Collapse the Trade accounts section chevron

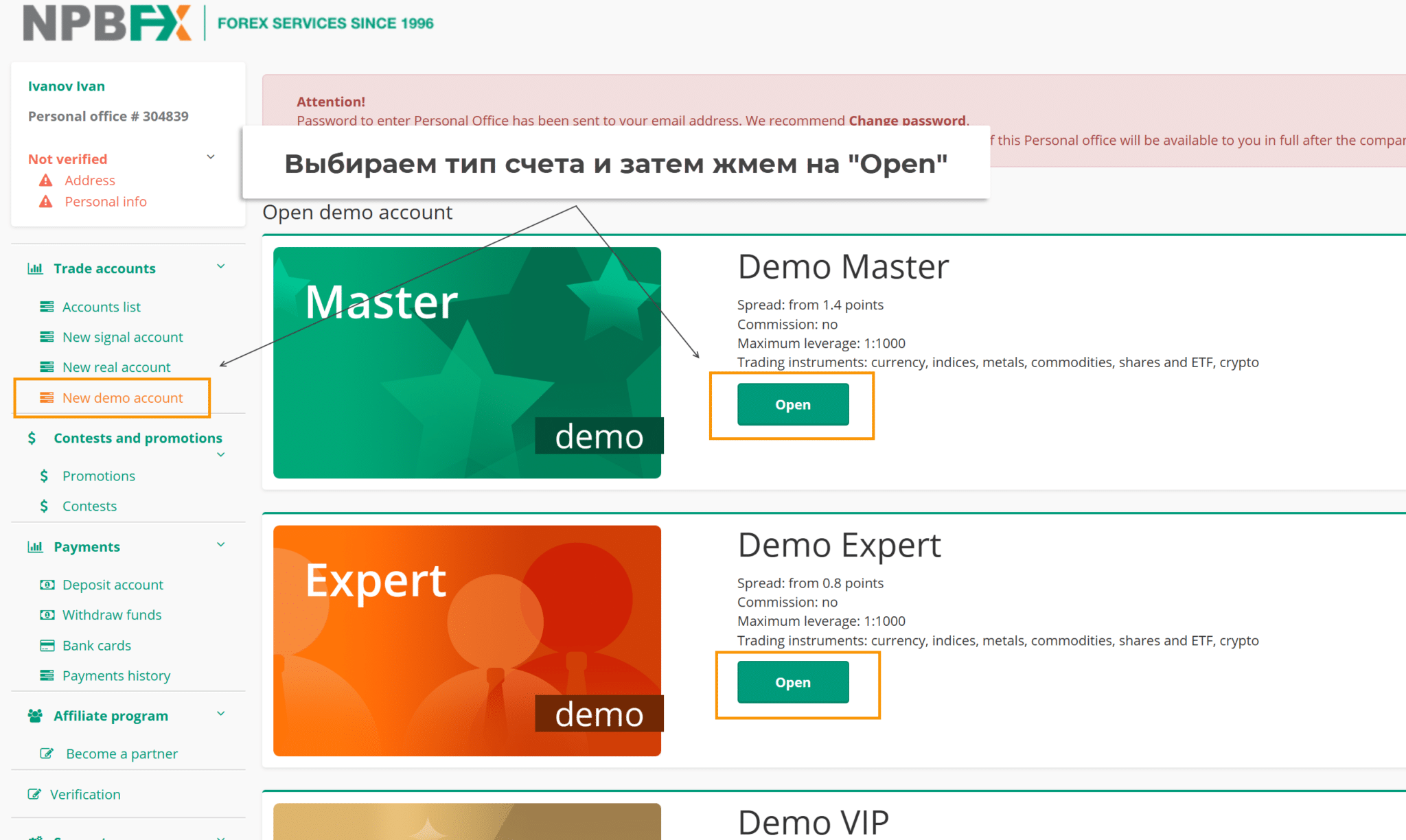(221, 267)
